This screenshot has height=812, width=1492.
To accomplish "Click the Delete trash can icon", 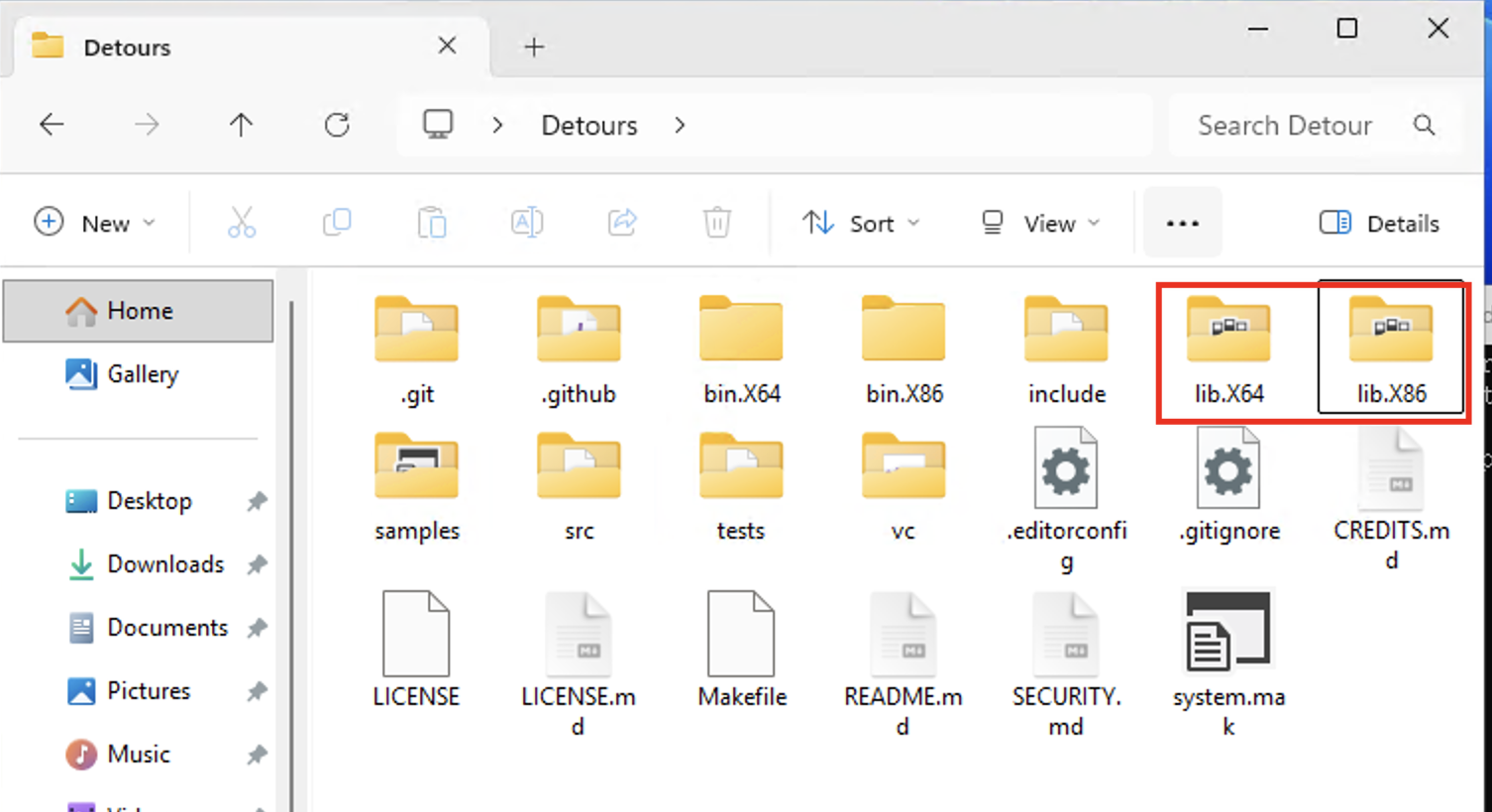I will (717, 223).
